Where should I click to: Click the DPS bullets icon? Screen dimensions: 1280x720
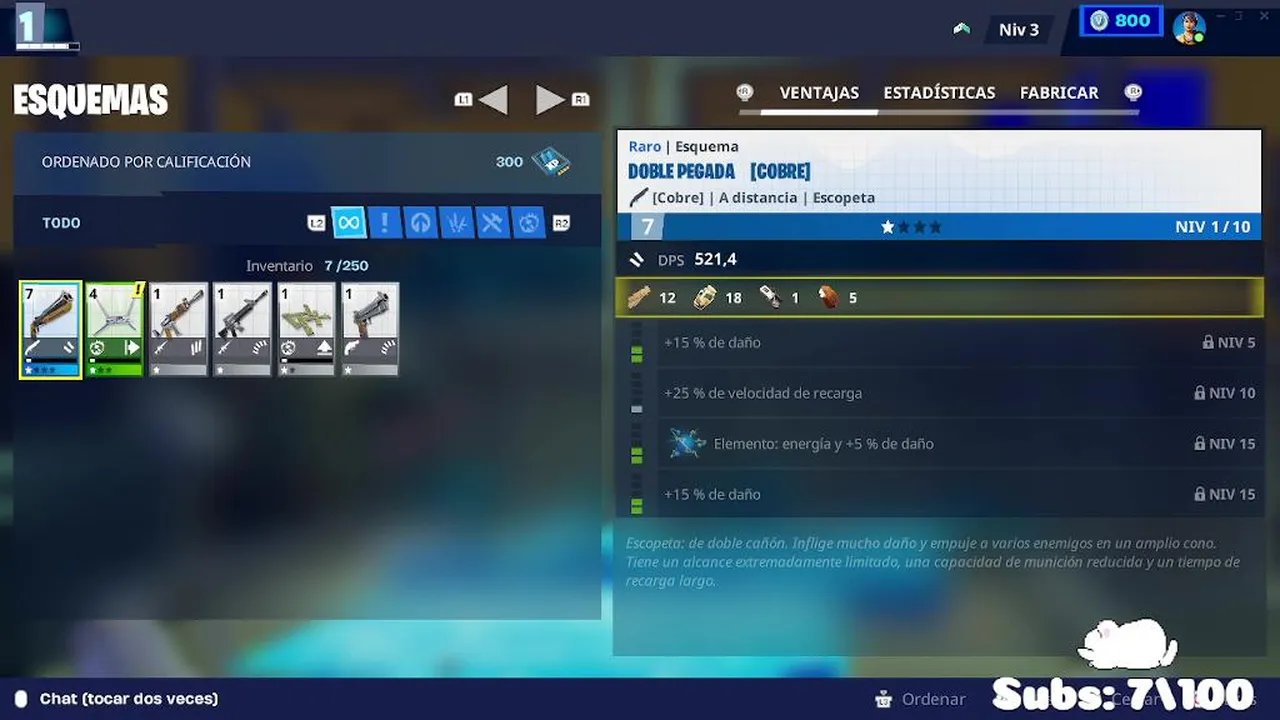point(638,259)
